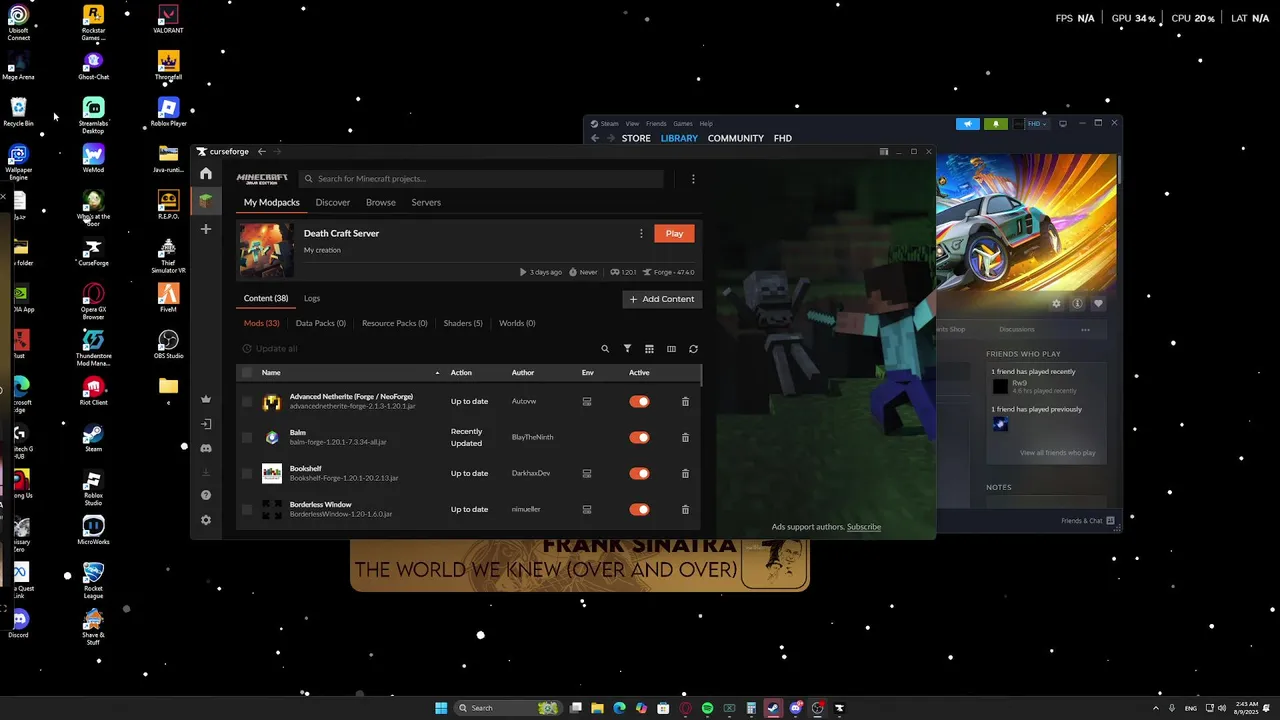Open CurseForge home in left sidebar

coord(206,174)
